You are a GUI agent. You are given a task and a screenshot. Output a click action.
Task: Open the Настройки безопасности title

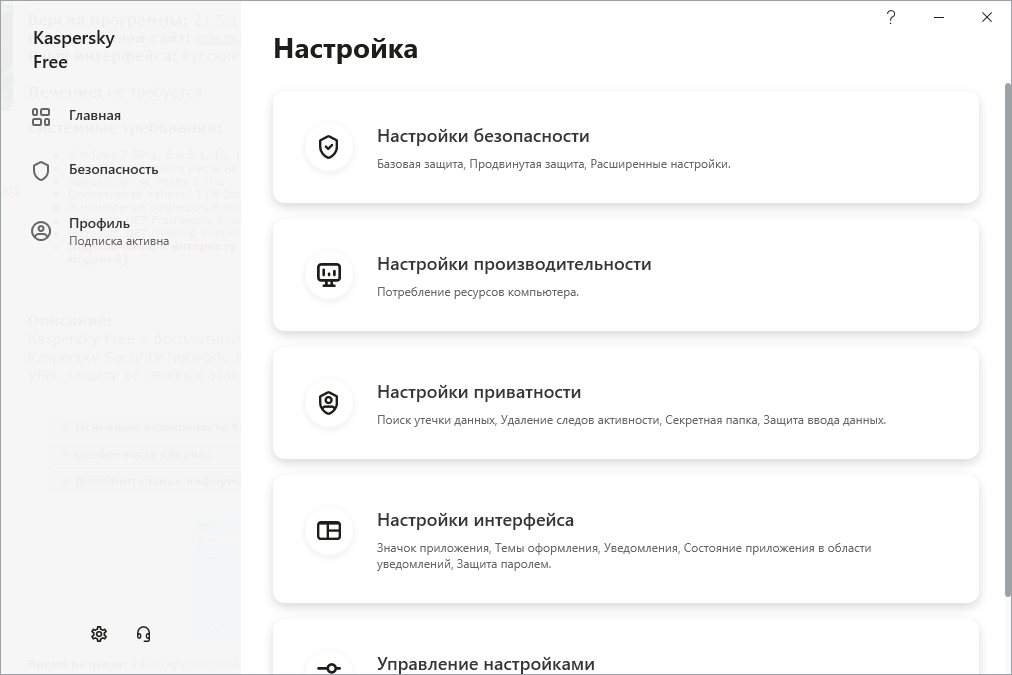(x=483, y=136)
